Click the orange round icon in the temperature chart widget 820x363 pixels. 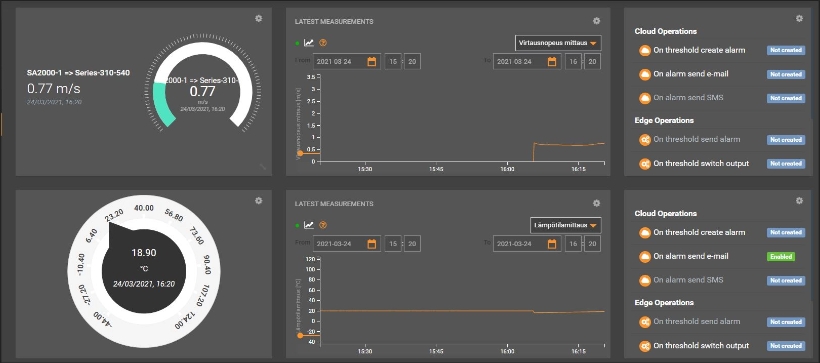(x=323, y=225)
